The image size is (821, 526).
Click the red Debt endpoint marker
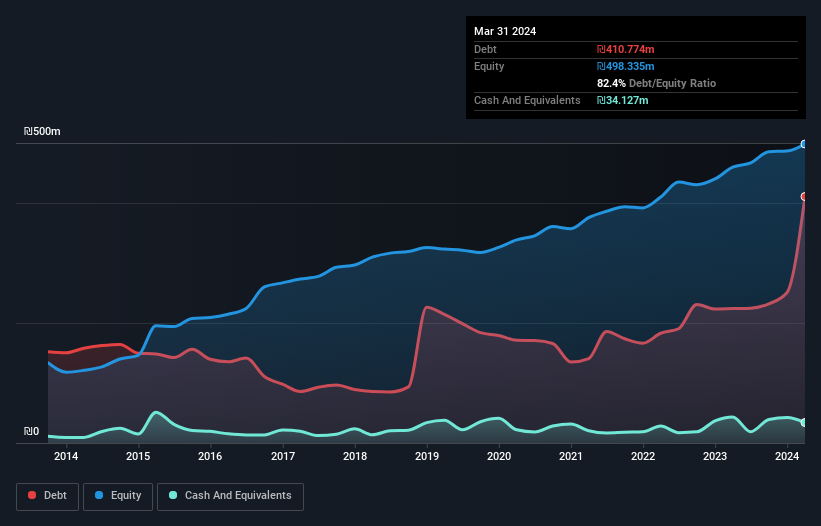(x=804, y=197)
